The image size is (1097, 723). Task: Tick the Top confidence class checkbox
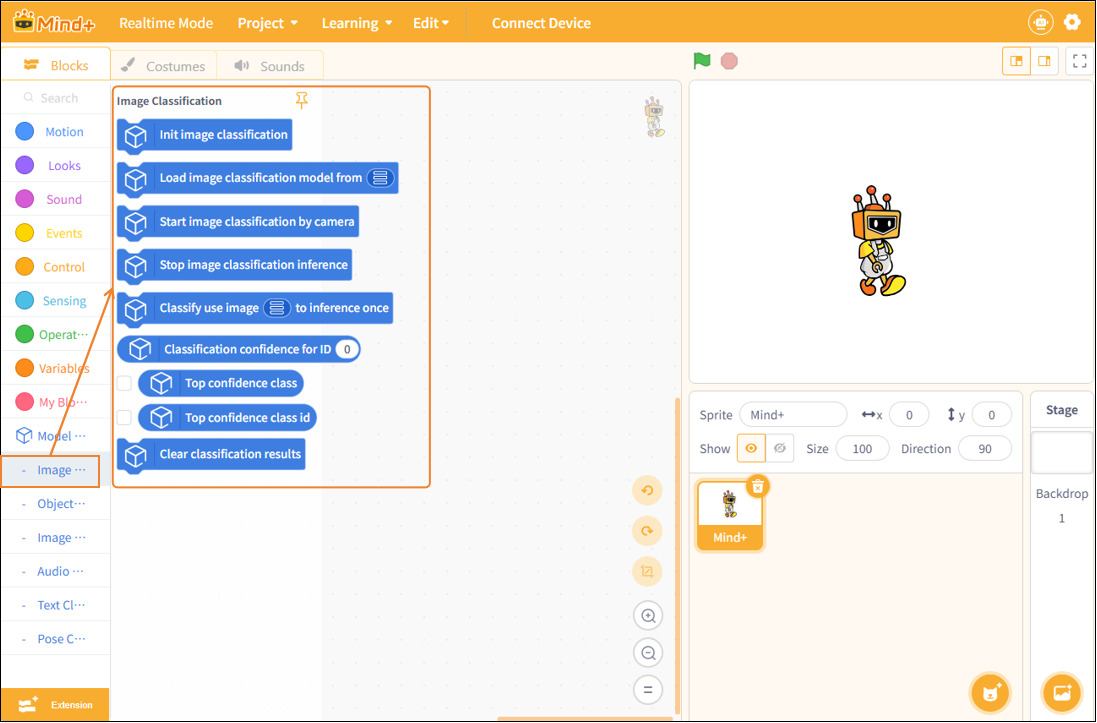click(124, 383)
